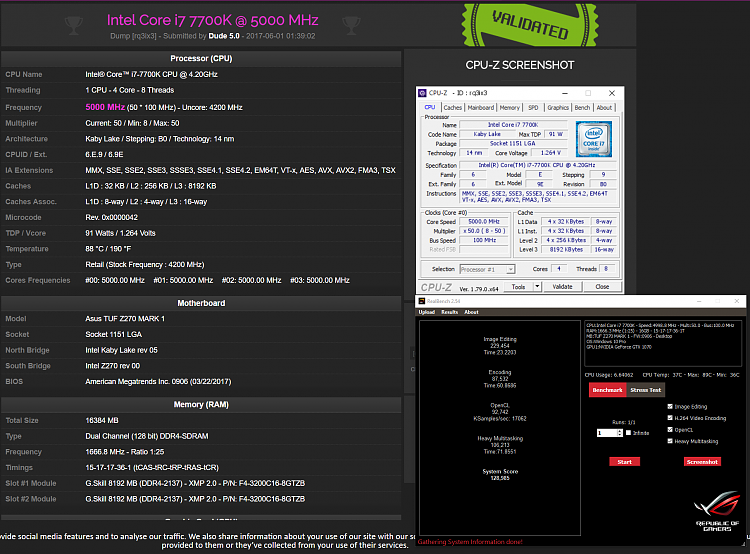This screenshot has width=750, height=554.
Task: Click the System Score result in RealBench
Action: pyautogui.click(x=500, y=475)
